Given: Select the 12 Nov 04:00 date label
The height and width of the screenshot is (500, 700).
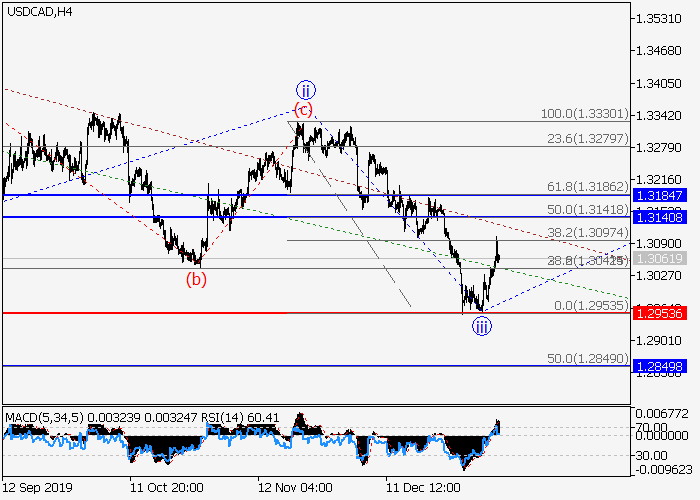Looking at the screenshot, I should pyautogui.click(x=295, y=489).
